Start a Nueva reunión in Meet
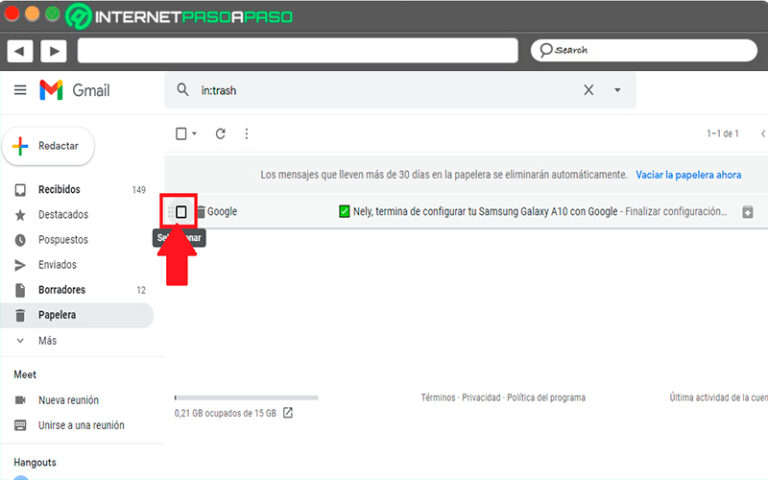 click(x=68, y=400)
